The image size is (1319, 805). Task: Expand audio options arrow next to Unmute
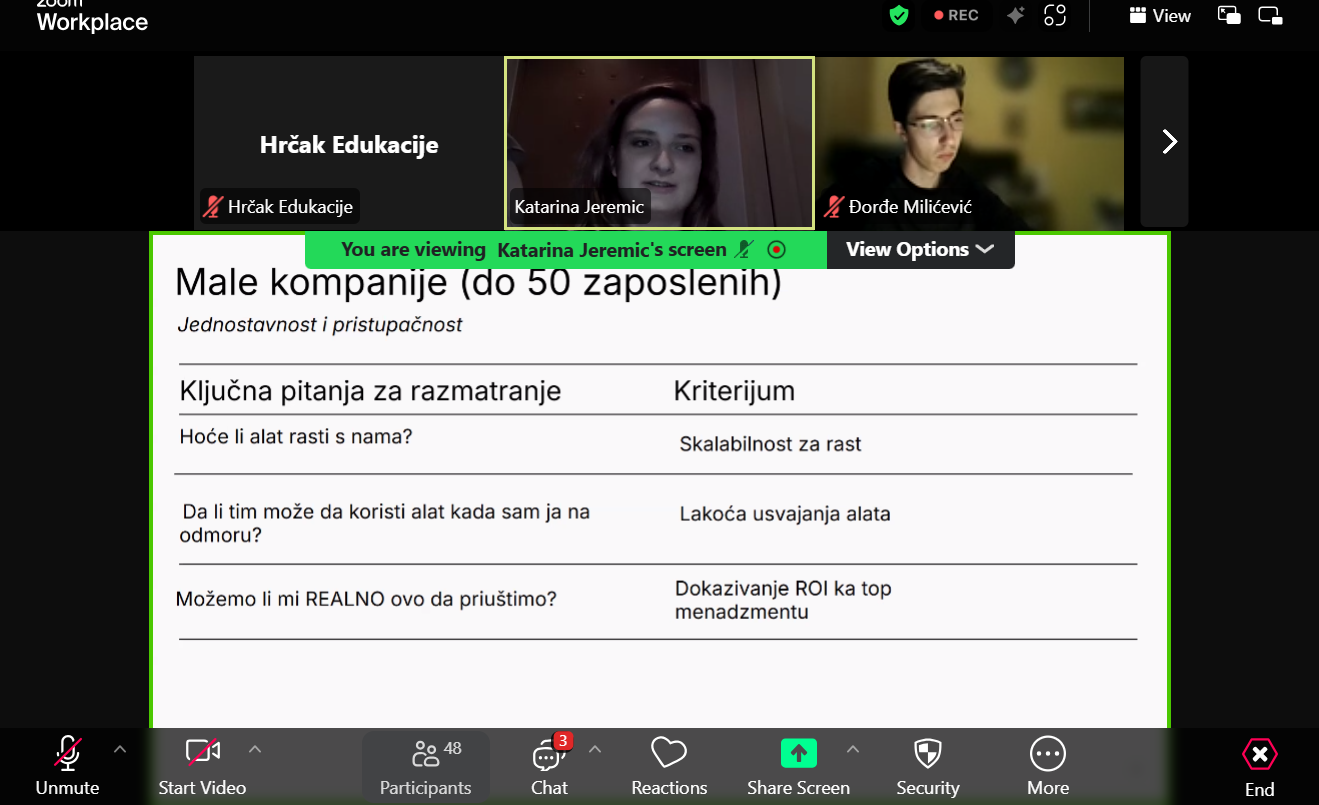(120, 749)
